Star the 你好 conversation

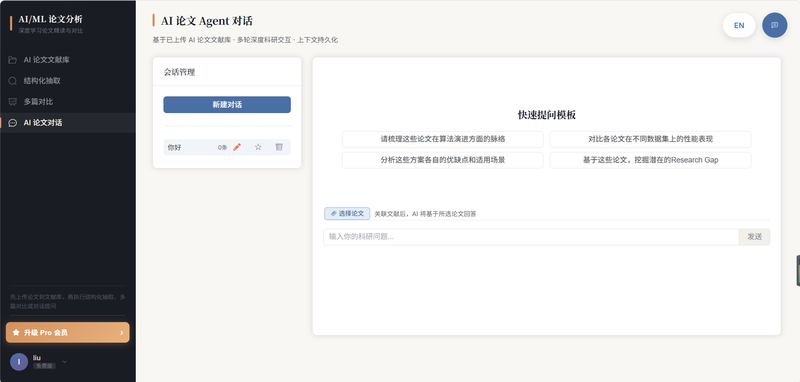(258, 147)
